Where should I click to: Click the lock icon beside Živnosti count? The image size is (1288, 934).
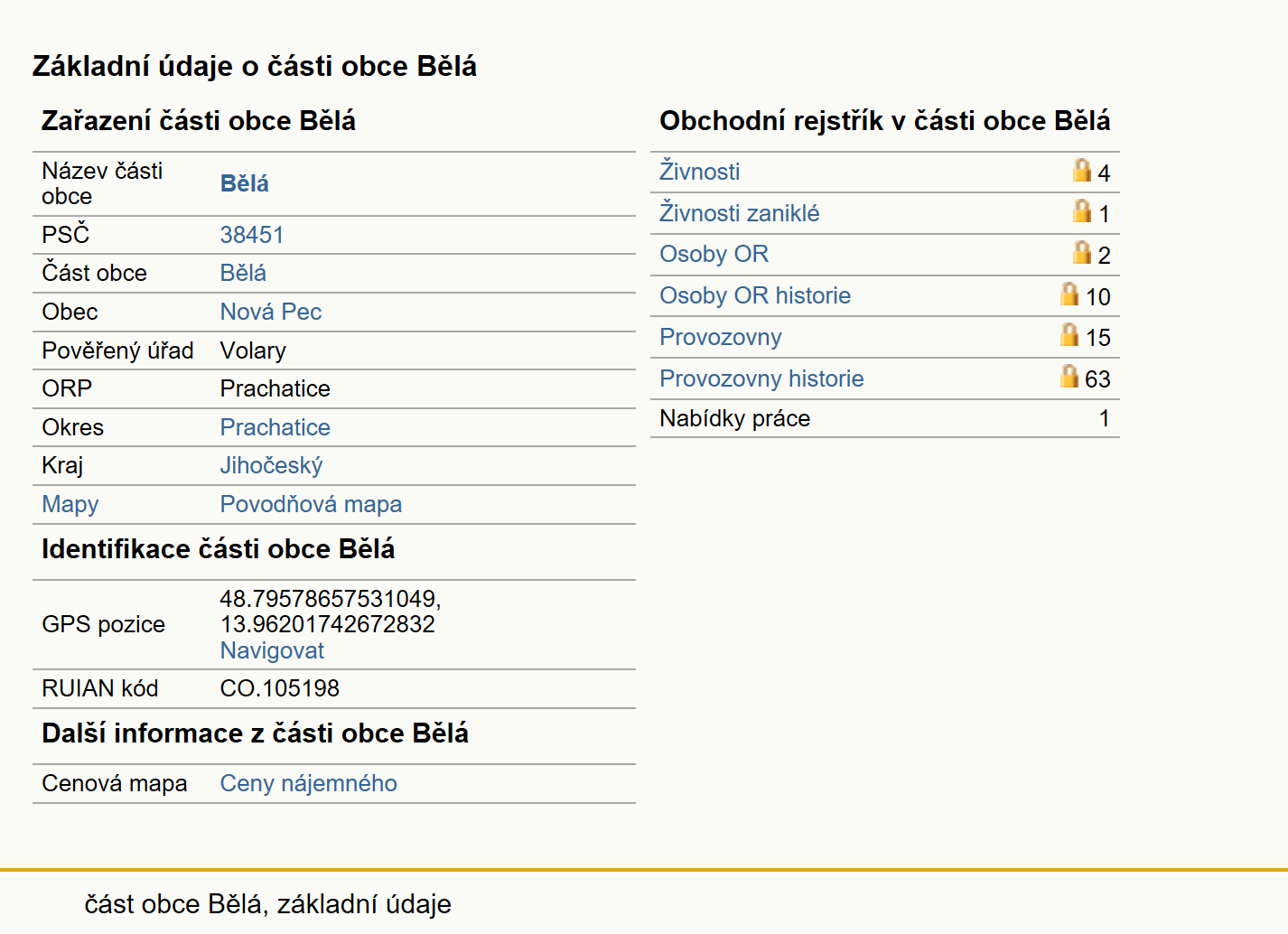point(1081,170)
